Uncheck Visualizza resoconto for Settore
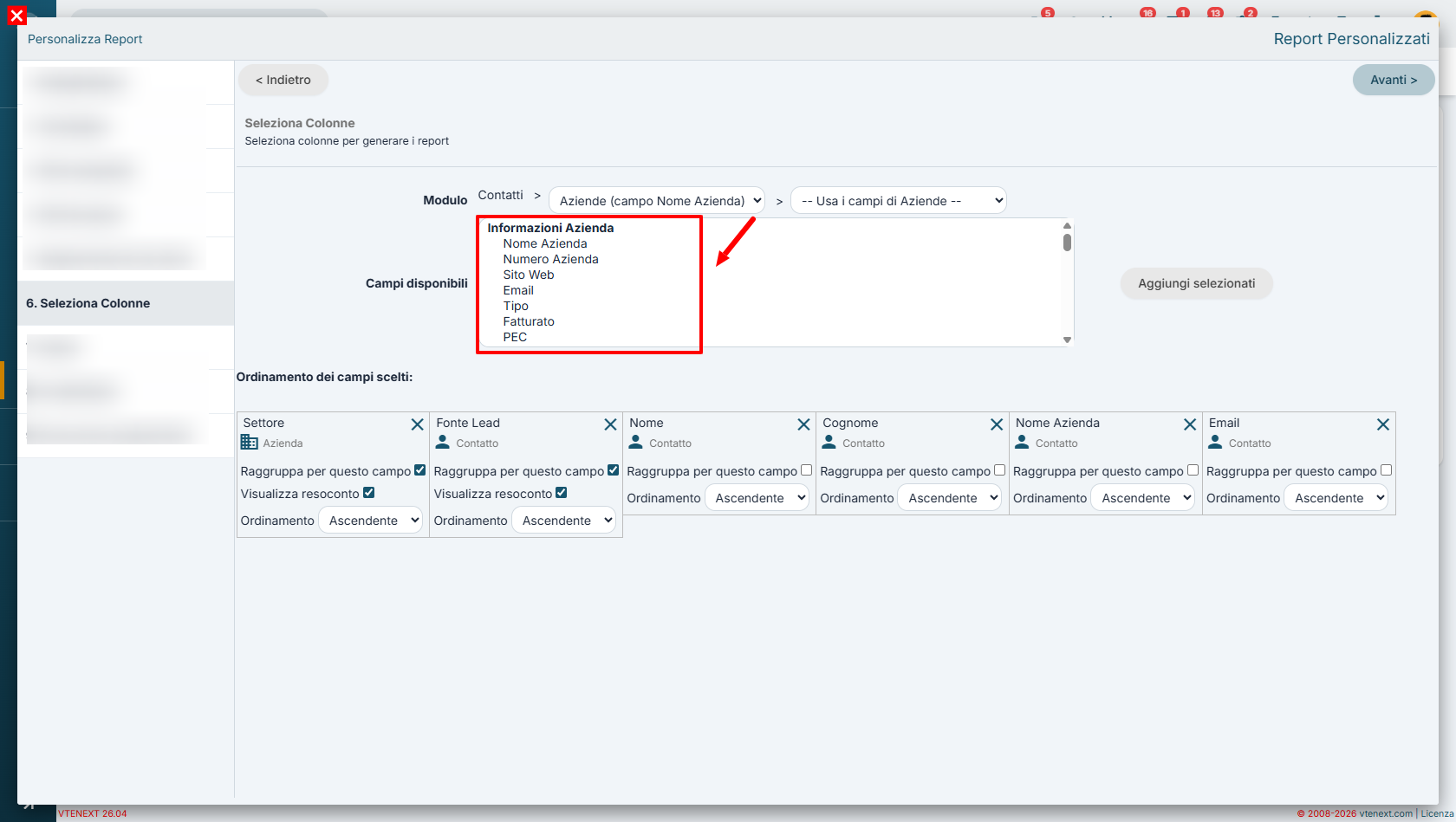The image size is (1456, 822). [369, 493]
